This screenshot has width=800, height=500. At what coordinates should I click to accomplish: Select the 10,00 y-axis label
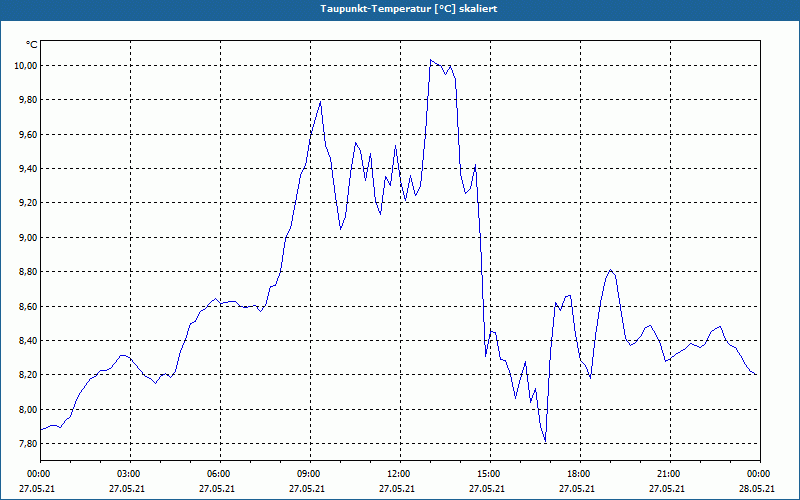tap(26, 65)
